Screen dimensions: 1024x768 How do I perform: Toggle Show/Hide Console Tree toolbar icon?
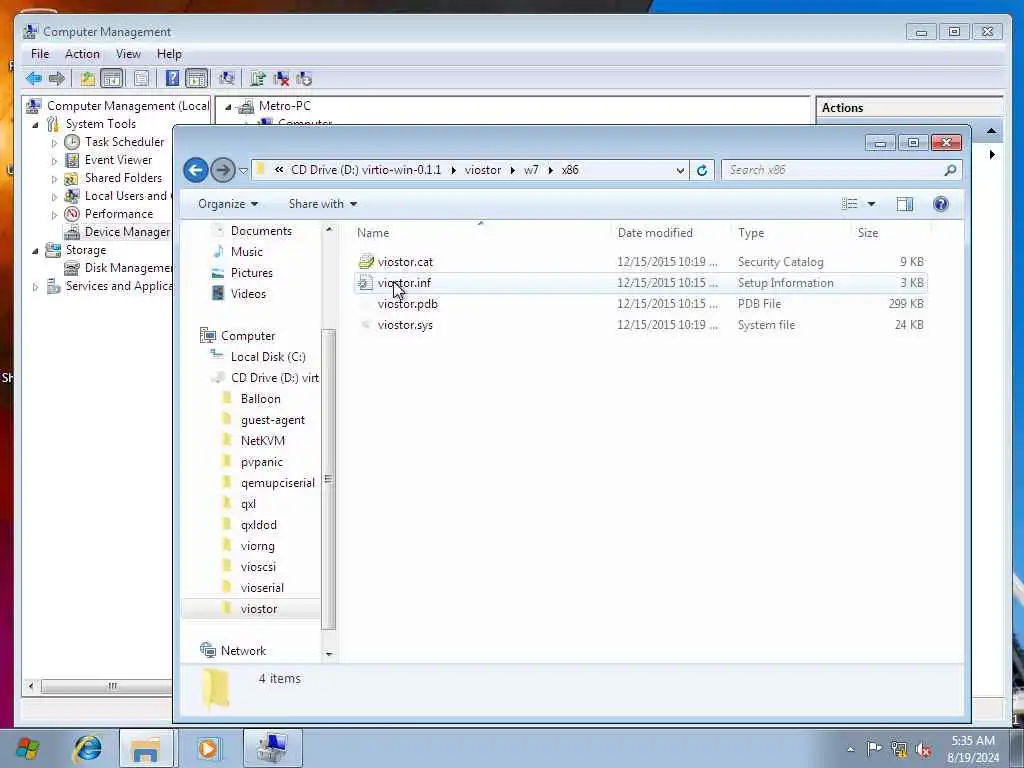[x=112, y=79]
